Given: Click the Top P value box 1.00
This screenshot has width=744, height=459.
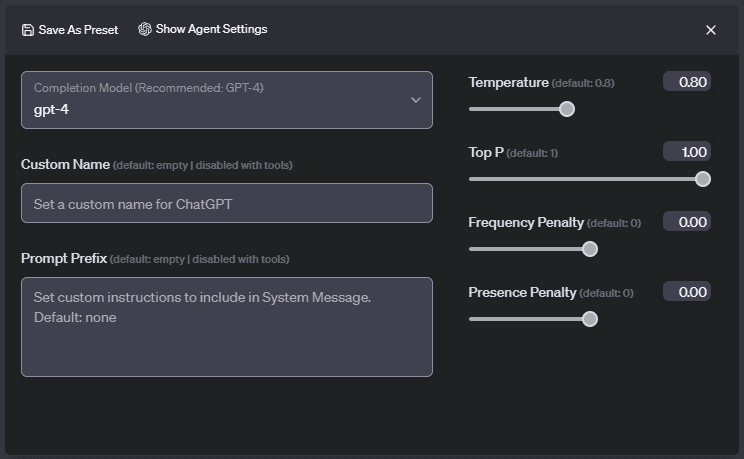Looking at the screenshot, I should [x=687, y=152].
